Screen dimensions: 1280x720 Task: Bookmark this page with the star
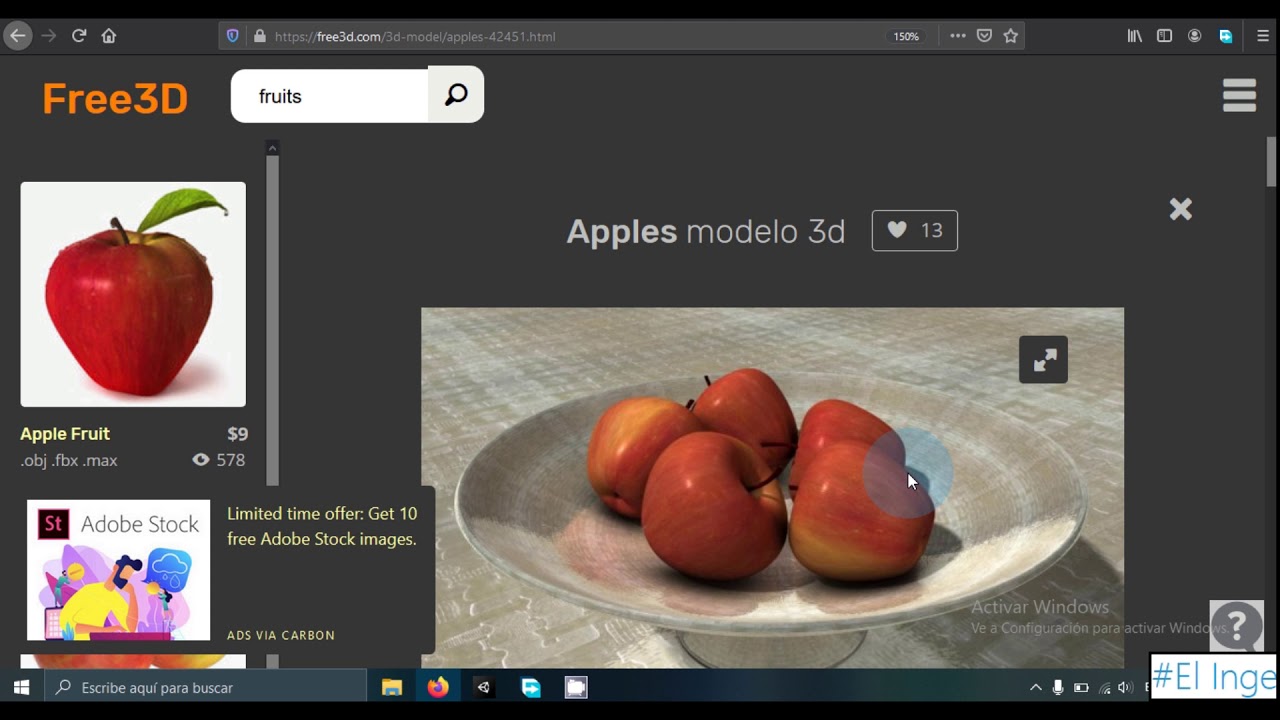[x=1011, y=36]
